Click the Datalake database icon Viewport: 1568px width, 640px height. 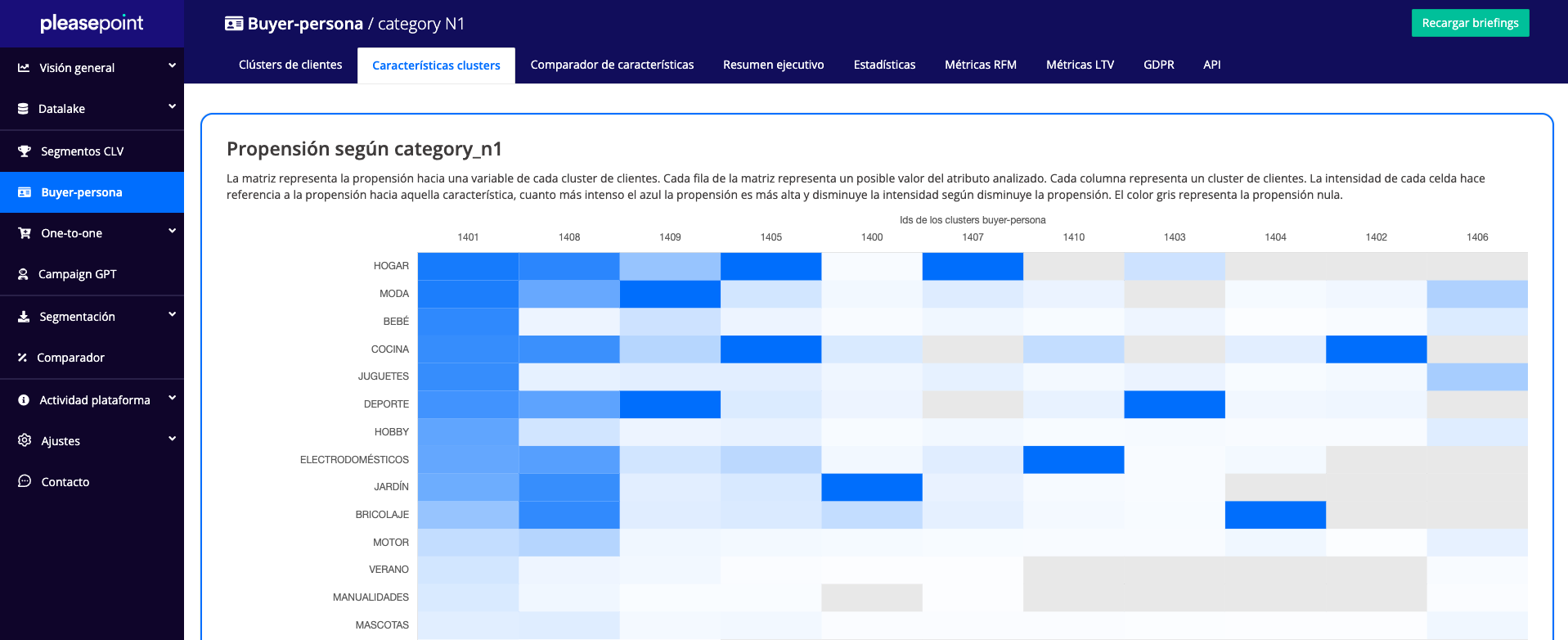coord(23,109)
